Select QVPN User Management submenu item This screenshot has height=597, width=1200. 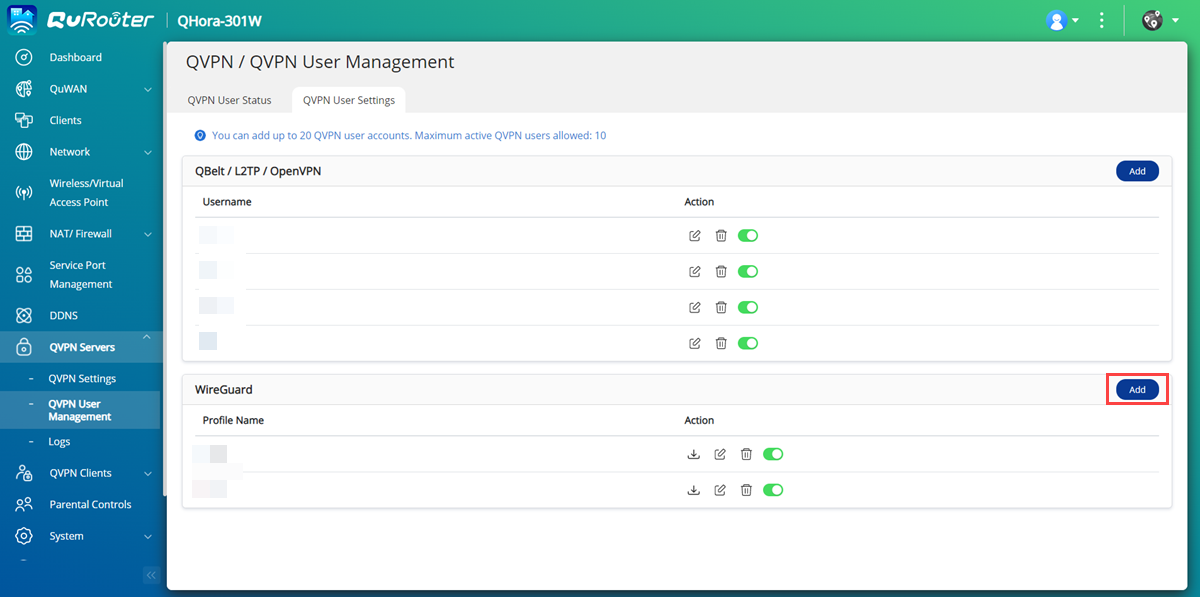[x=80, y=410]
